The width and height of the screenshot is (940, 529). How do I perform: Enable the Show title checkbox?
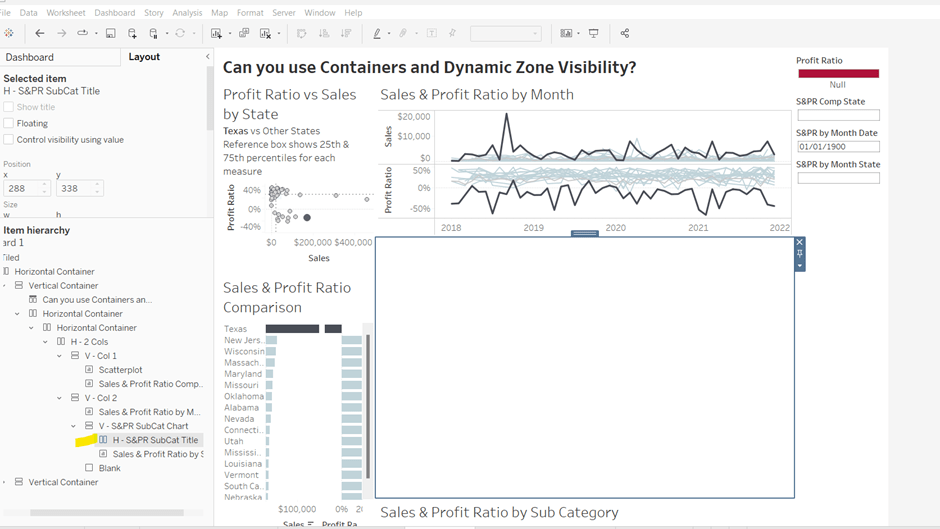(9, 107)
